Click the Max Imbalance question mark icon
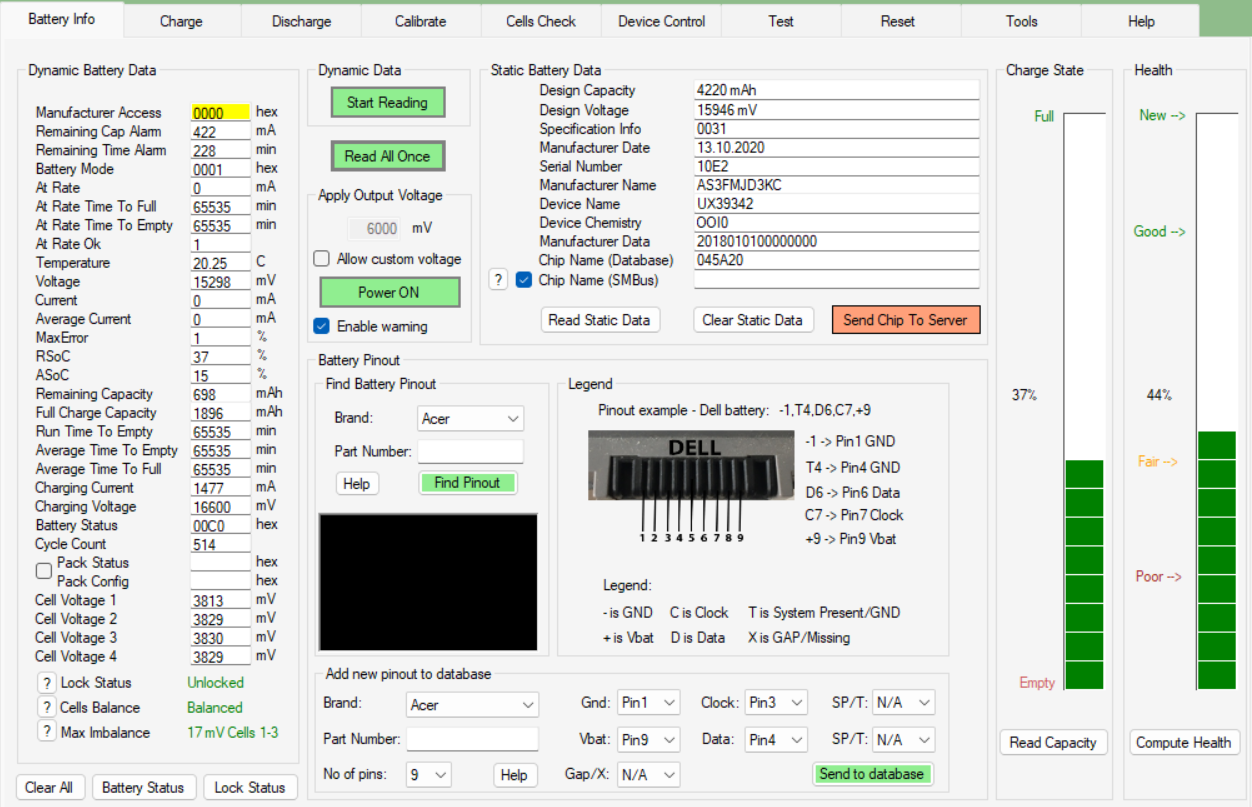Viewport: 1252px width, 807px height. 46,732
